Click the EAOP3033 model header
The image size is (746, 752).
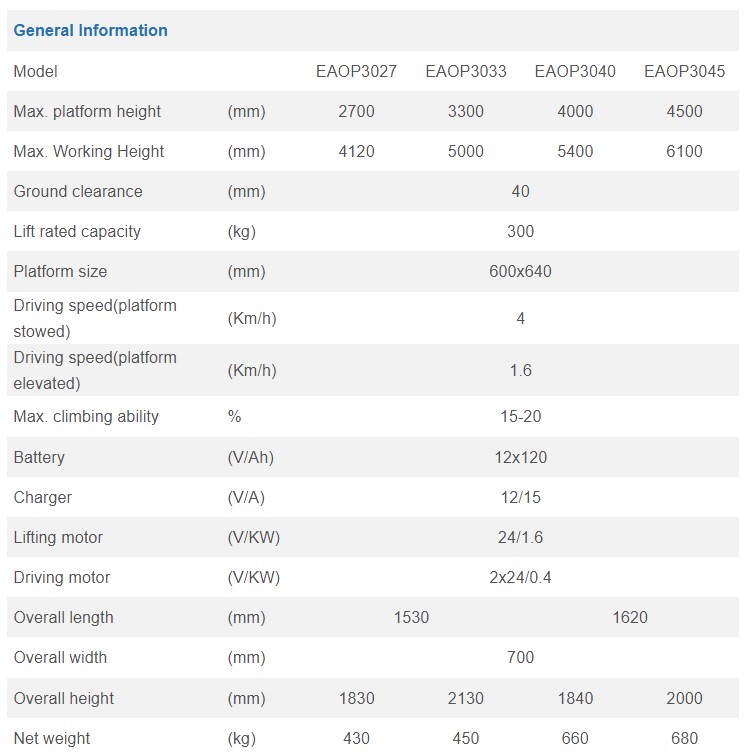(x=466, y=71)
